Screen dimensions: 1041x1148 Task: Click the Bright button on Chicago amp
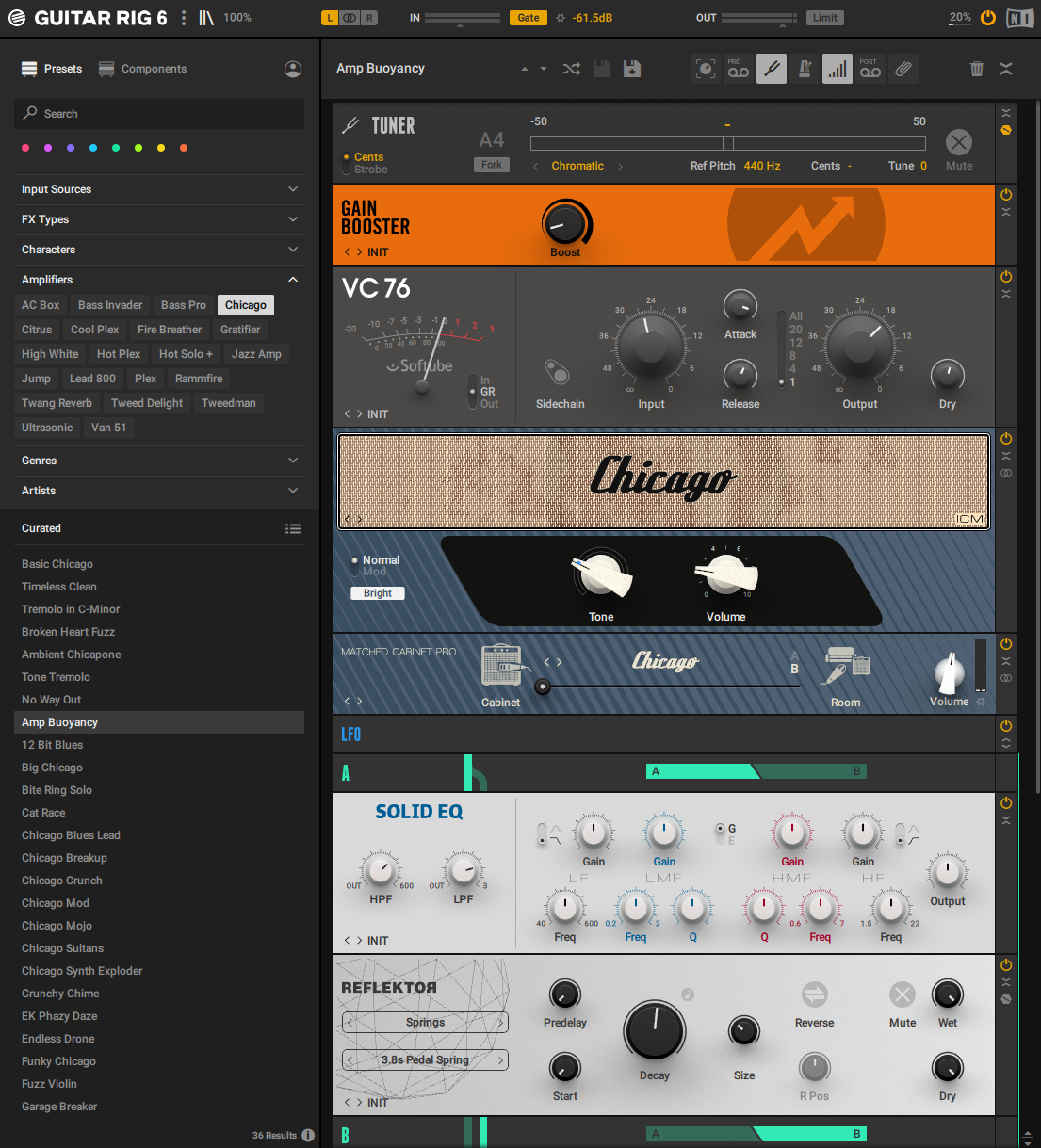click(x=378, y=593)
